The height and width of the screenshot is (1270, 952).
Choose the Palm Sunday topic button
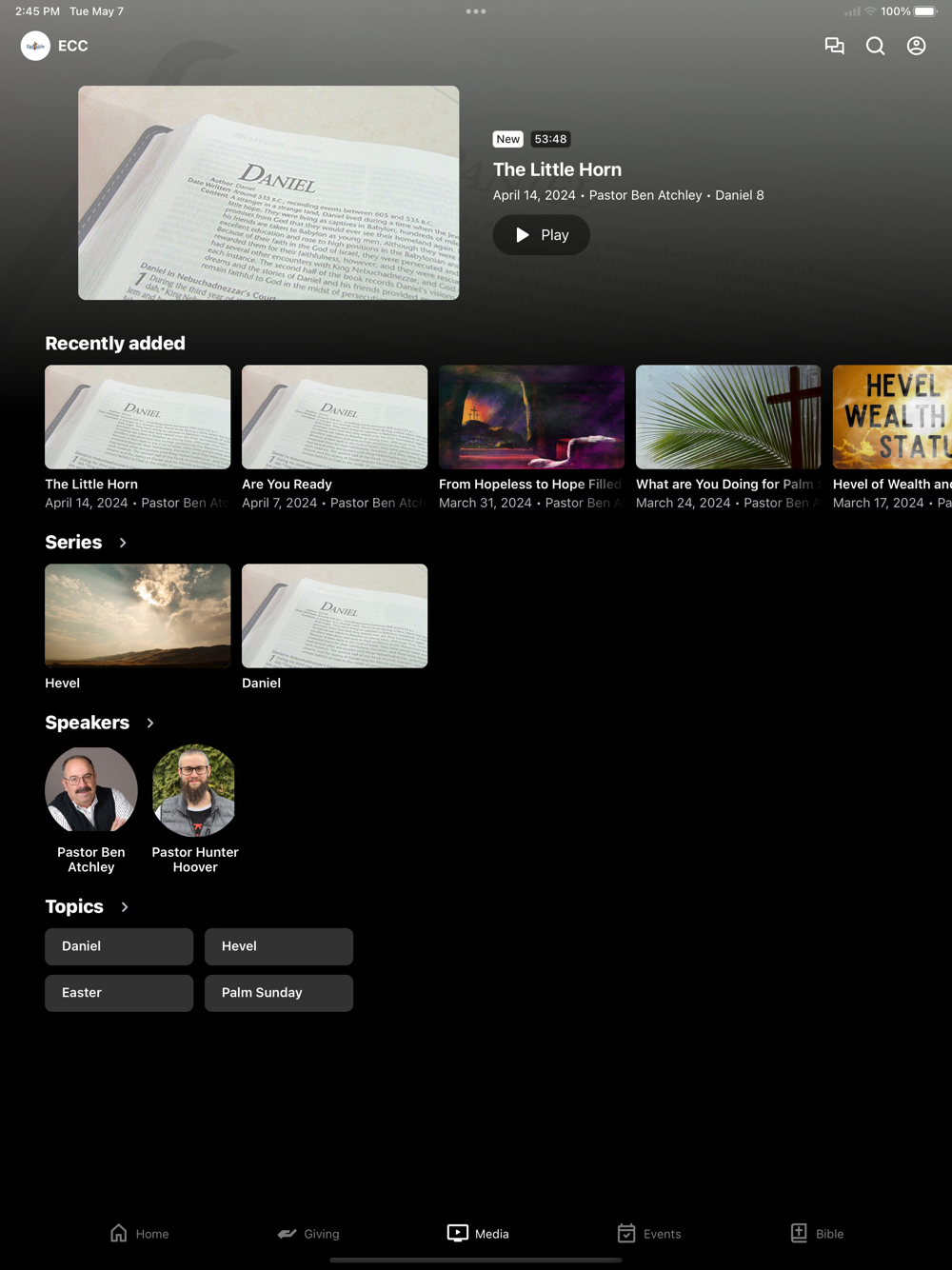coord(279,993)
